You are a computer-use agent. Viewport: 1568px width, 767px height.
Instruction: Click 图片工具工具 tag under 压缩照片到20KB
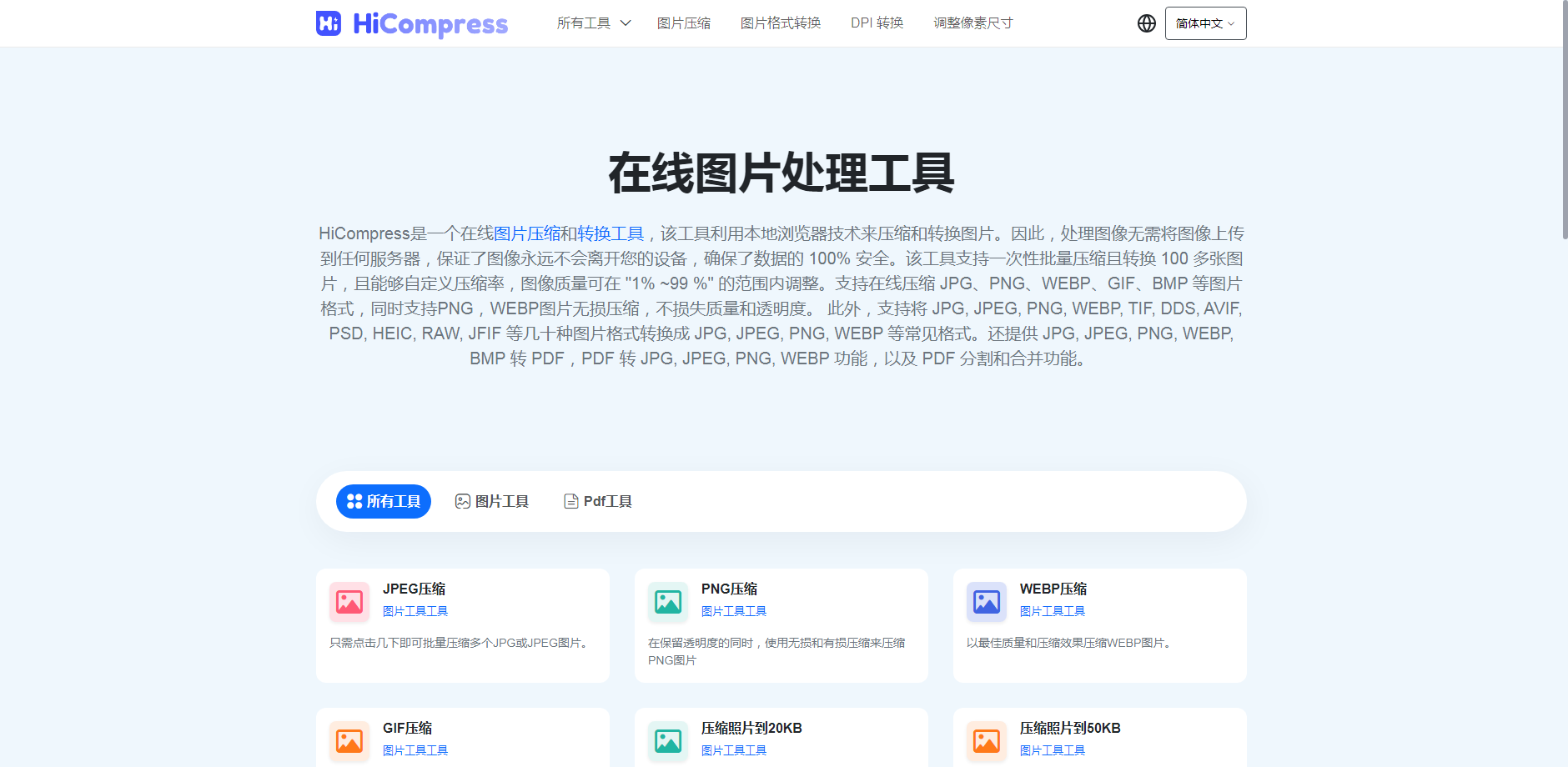click(734, 750)
